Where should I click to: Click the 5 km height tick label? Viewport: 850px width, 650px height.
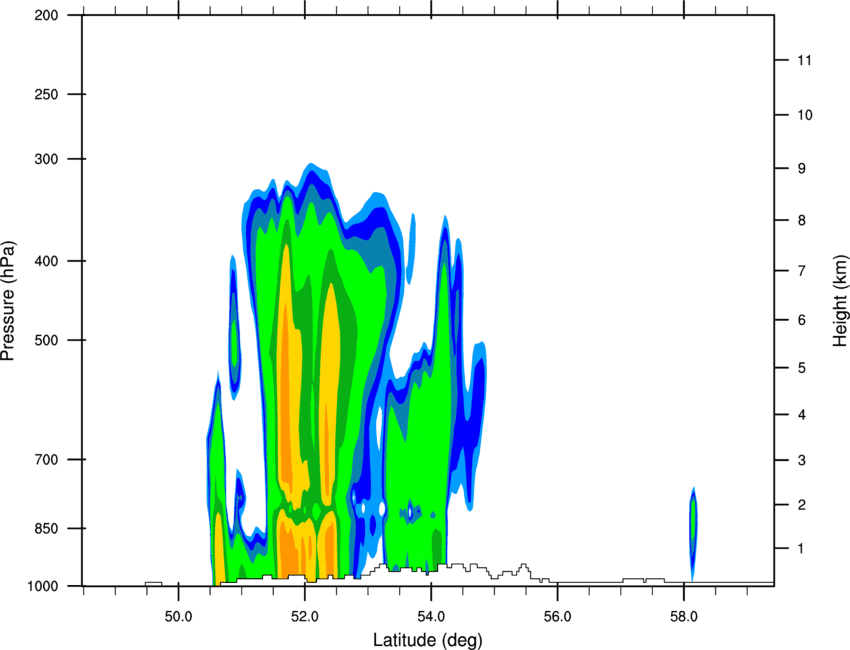click(802, 368)
